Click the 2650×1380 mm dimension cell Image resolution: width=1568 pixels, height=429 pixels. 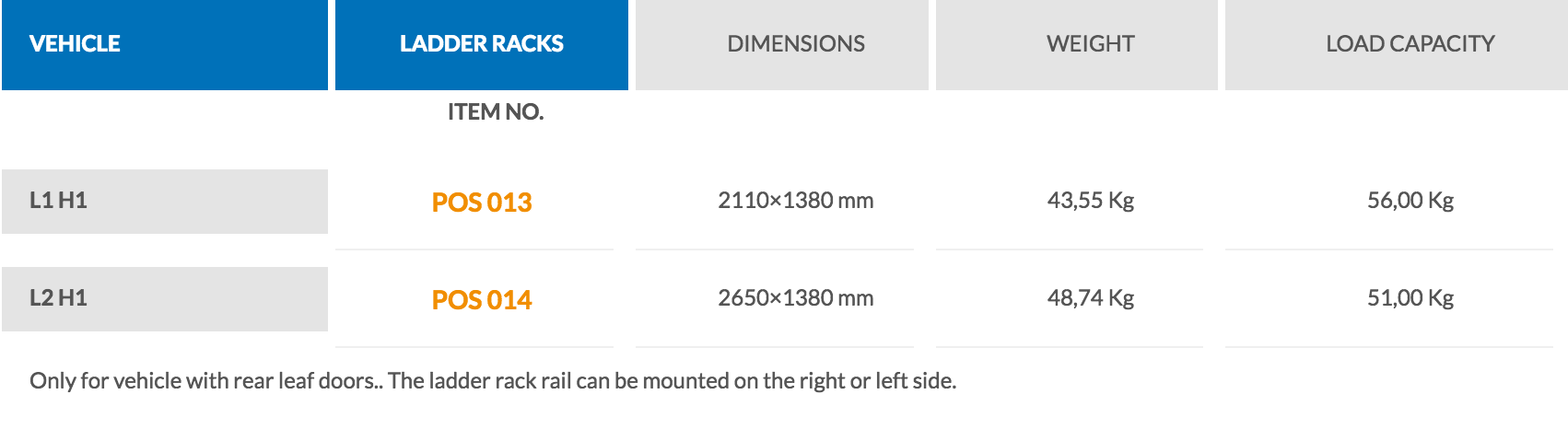click(x=796, y=297)
